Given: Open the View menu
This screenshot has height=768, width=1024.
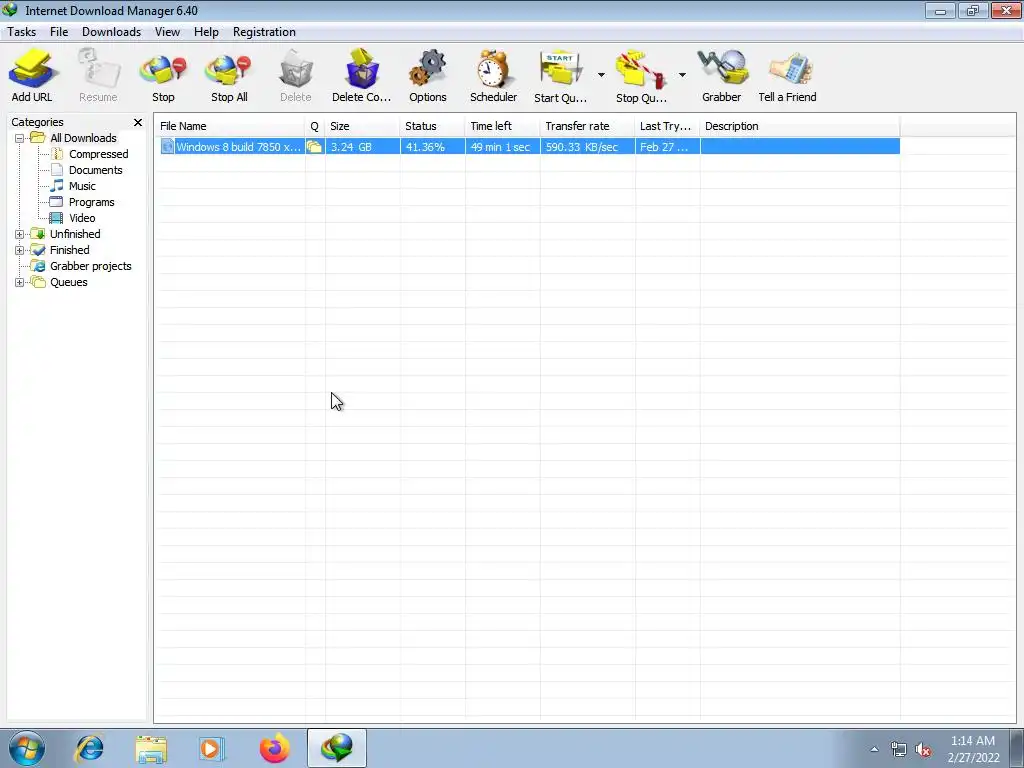Looking at the screenshot, I should [167, 32].
